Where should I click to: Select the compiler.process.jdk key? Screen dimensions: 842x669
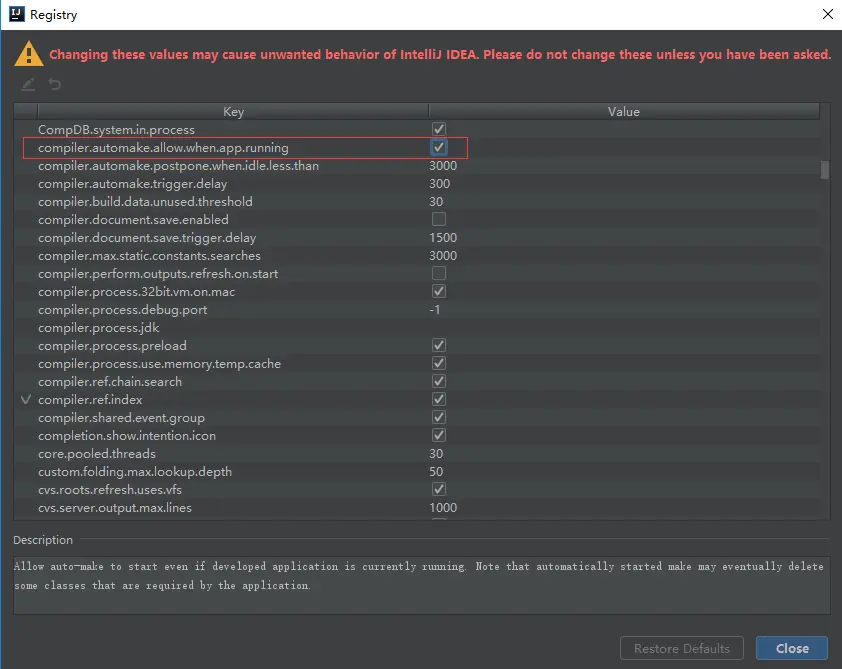(98, 328)
